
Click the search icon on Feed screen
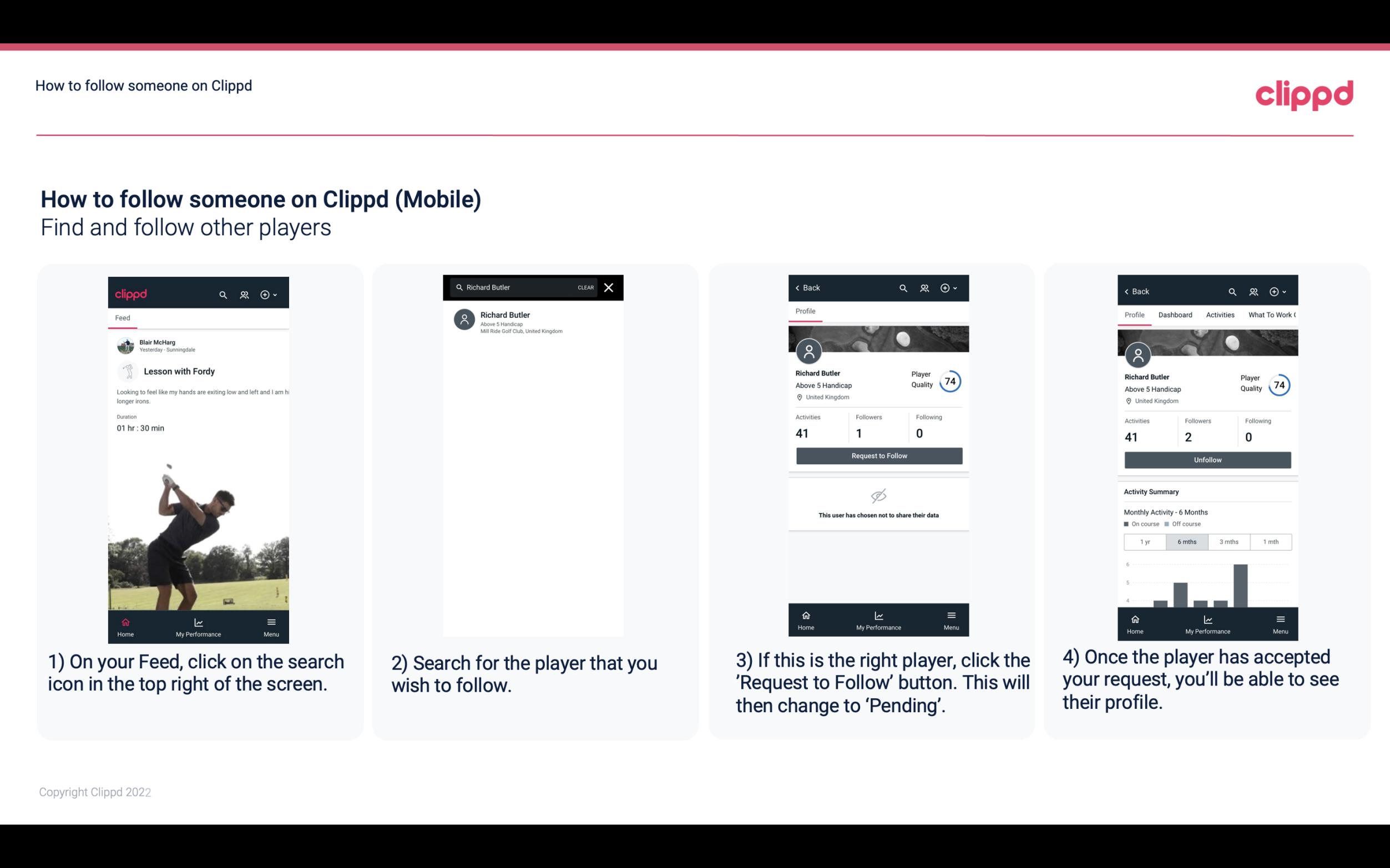coord(222,293)
